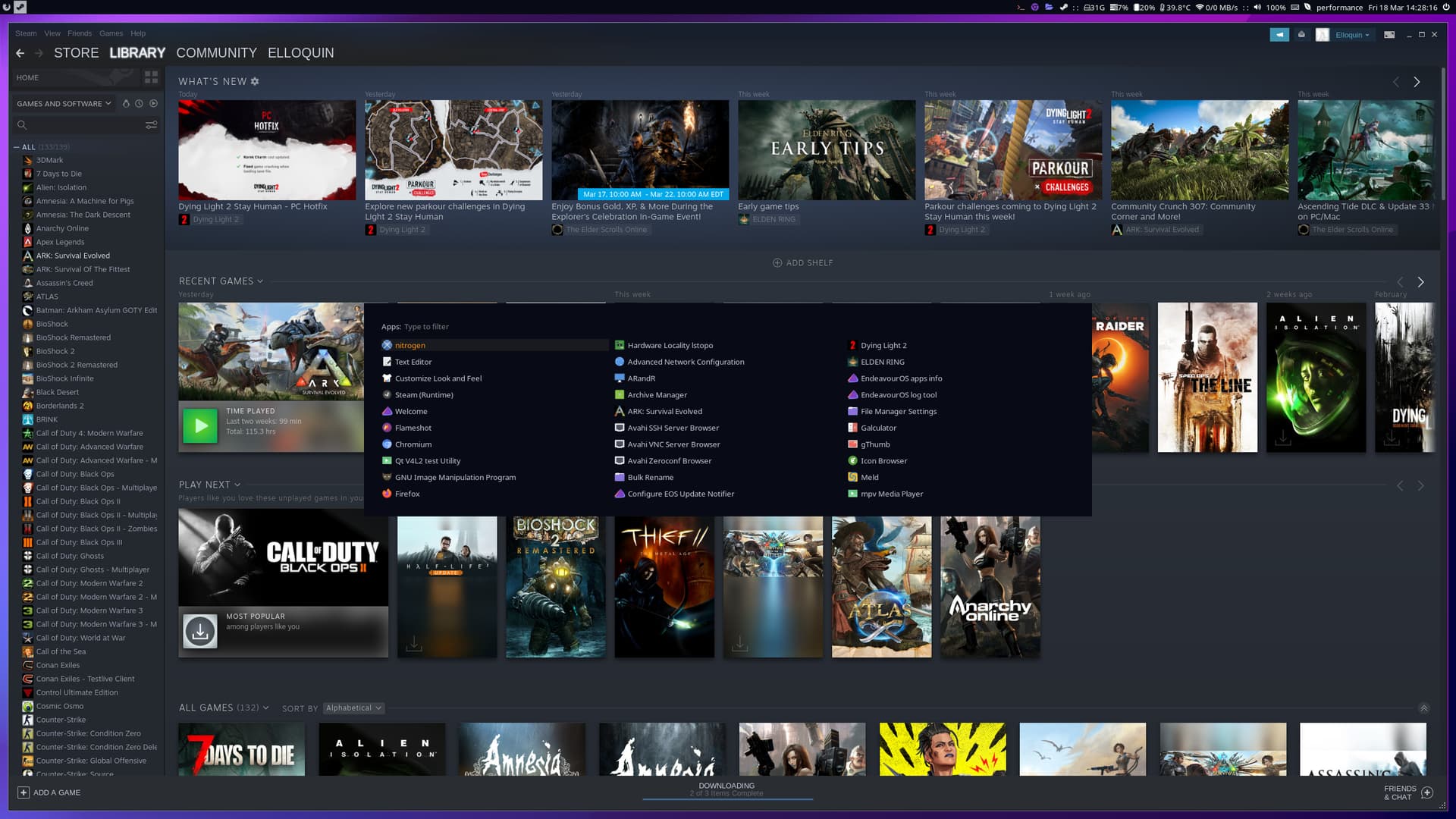
Task: Click next arrow in What's New shelf
Action: click(x=1417, y=82)
